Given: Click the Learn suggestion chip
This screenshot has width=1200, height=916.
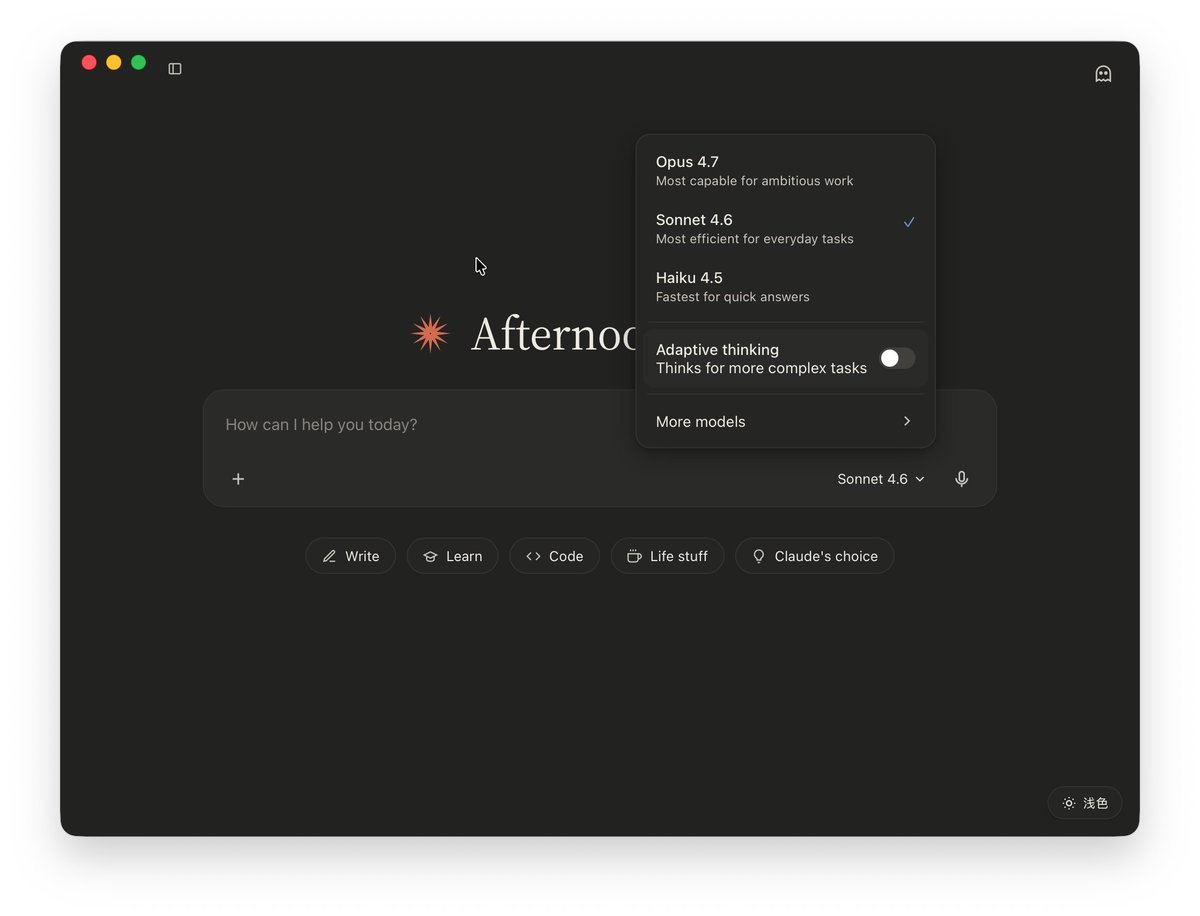Looking at the screenshot, I should point(452,556).
